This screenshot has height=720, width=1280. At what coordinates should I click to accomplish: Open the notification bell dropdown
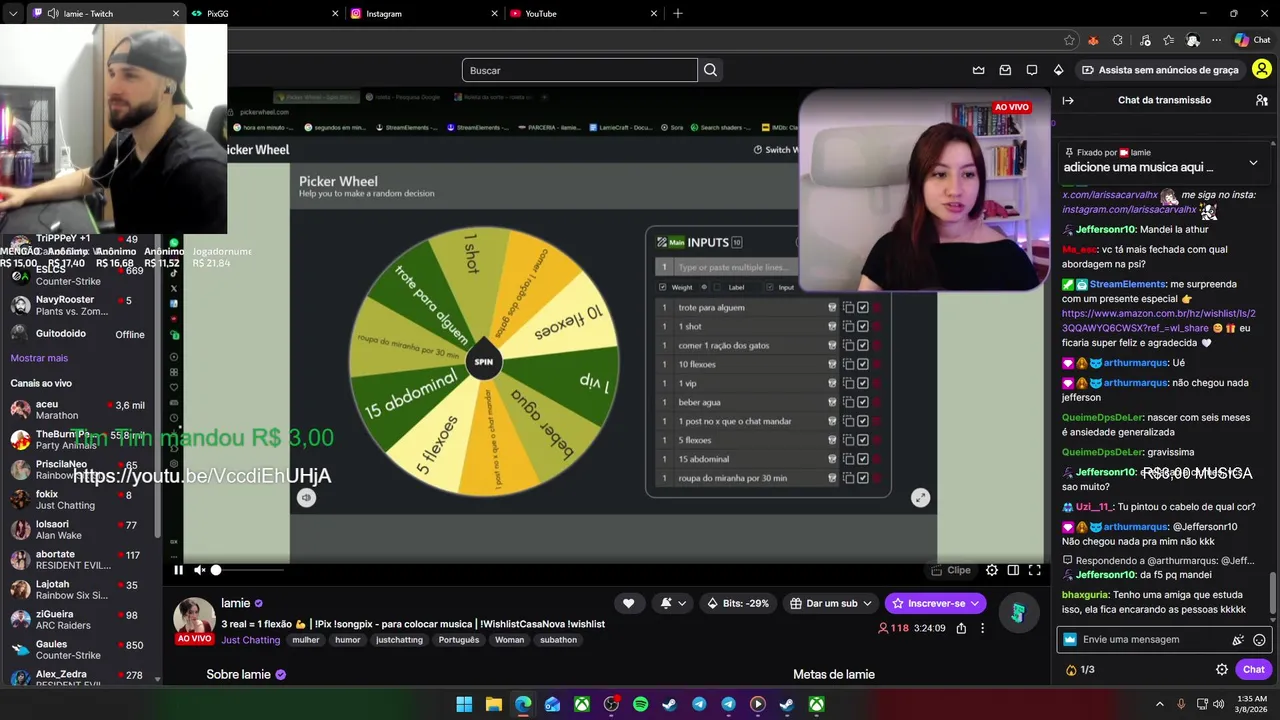click(673, 603)
